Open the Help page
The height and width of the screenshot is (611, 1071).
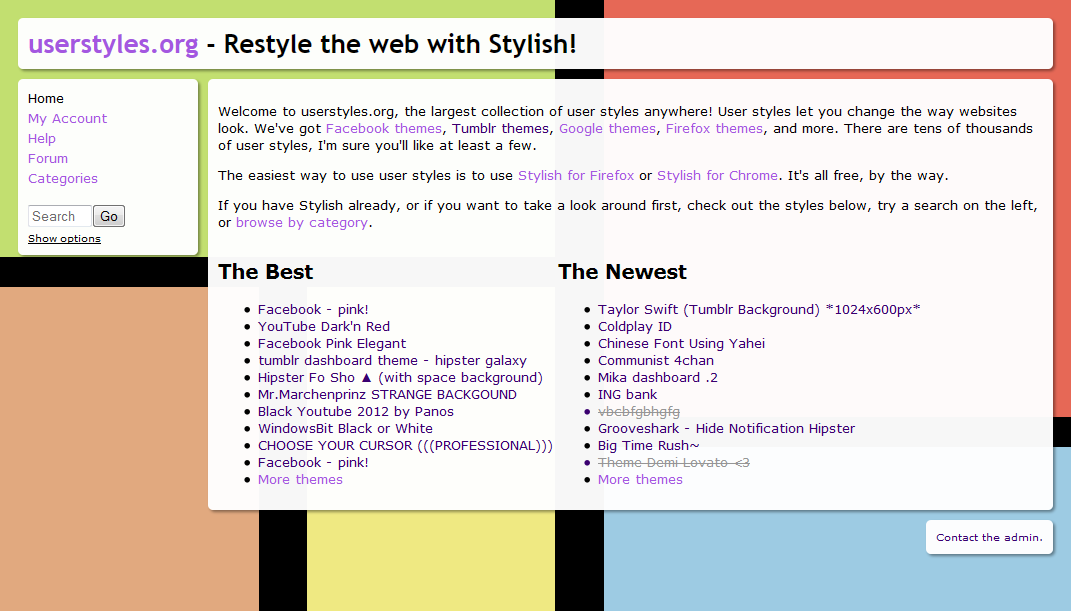click(x=42, y=139)
